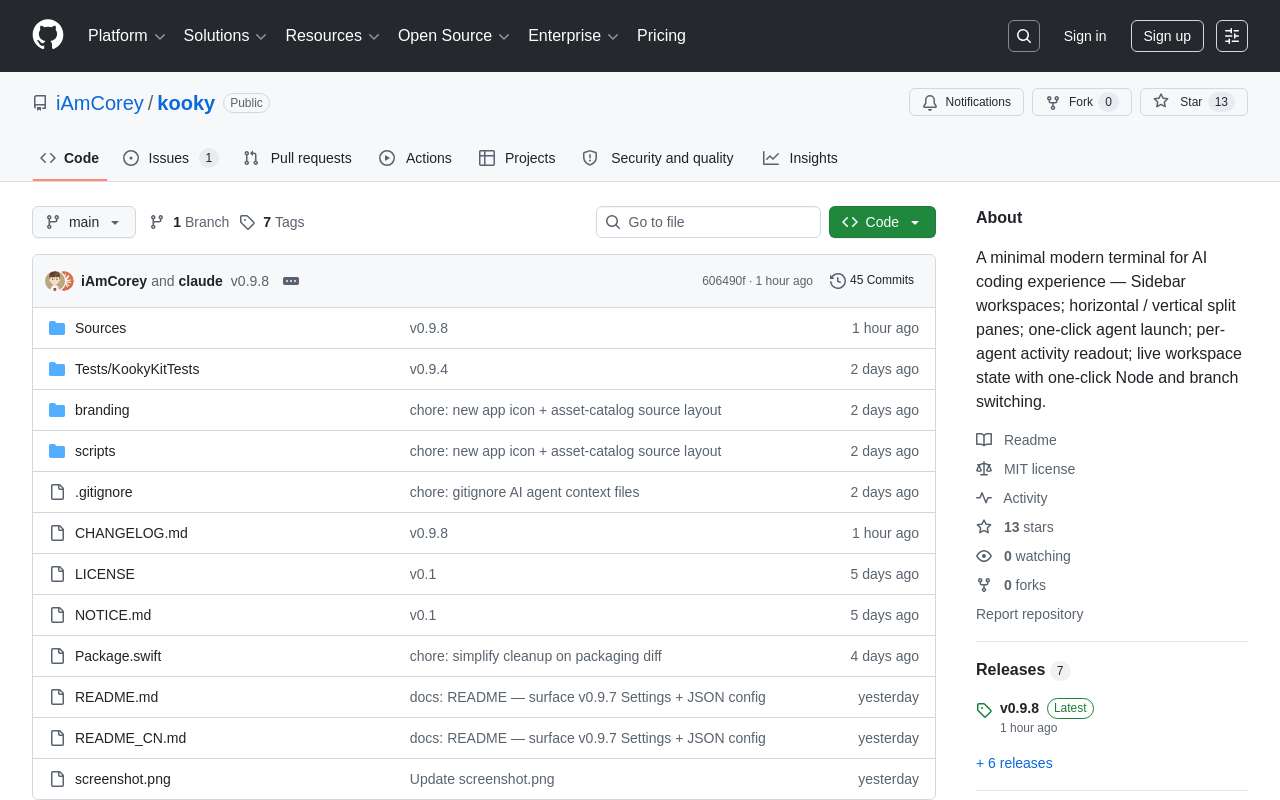Click the Sign up button
Screen dimensions: 1280x800
click(1167, 36)
